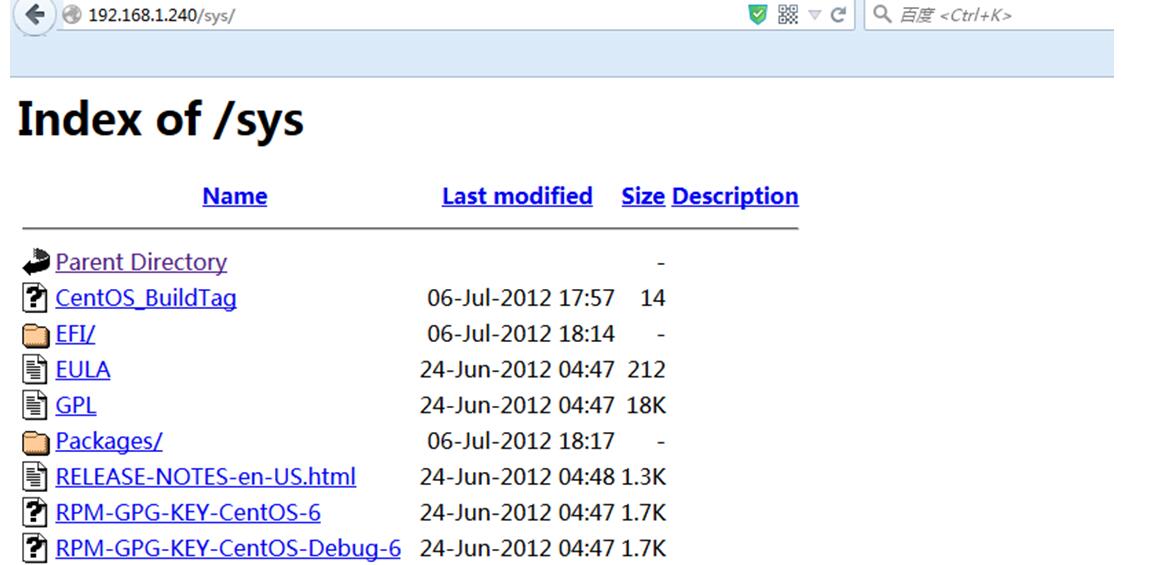The width and height of the screenshot is (1172, 565).
Task: Click the folder icon beside Packages/
Action: (x=36, y=442)
